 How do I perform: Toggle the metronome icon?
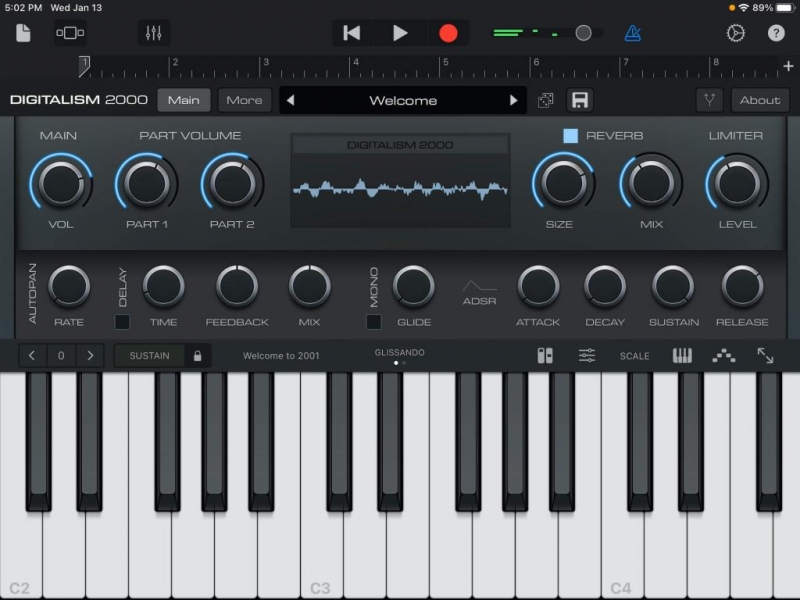click(633, 33)
